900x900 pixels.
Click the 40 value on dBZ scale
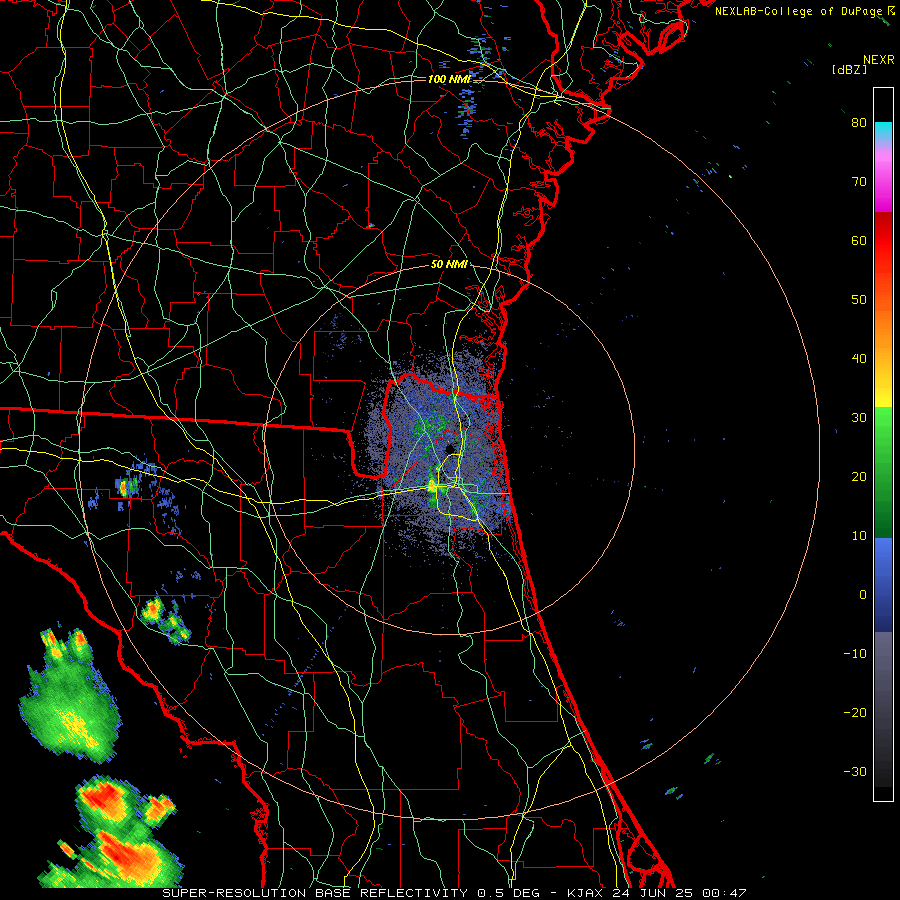coord(859,358)
